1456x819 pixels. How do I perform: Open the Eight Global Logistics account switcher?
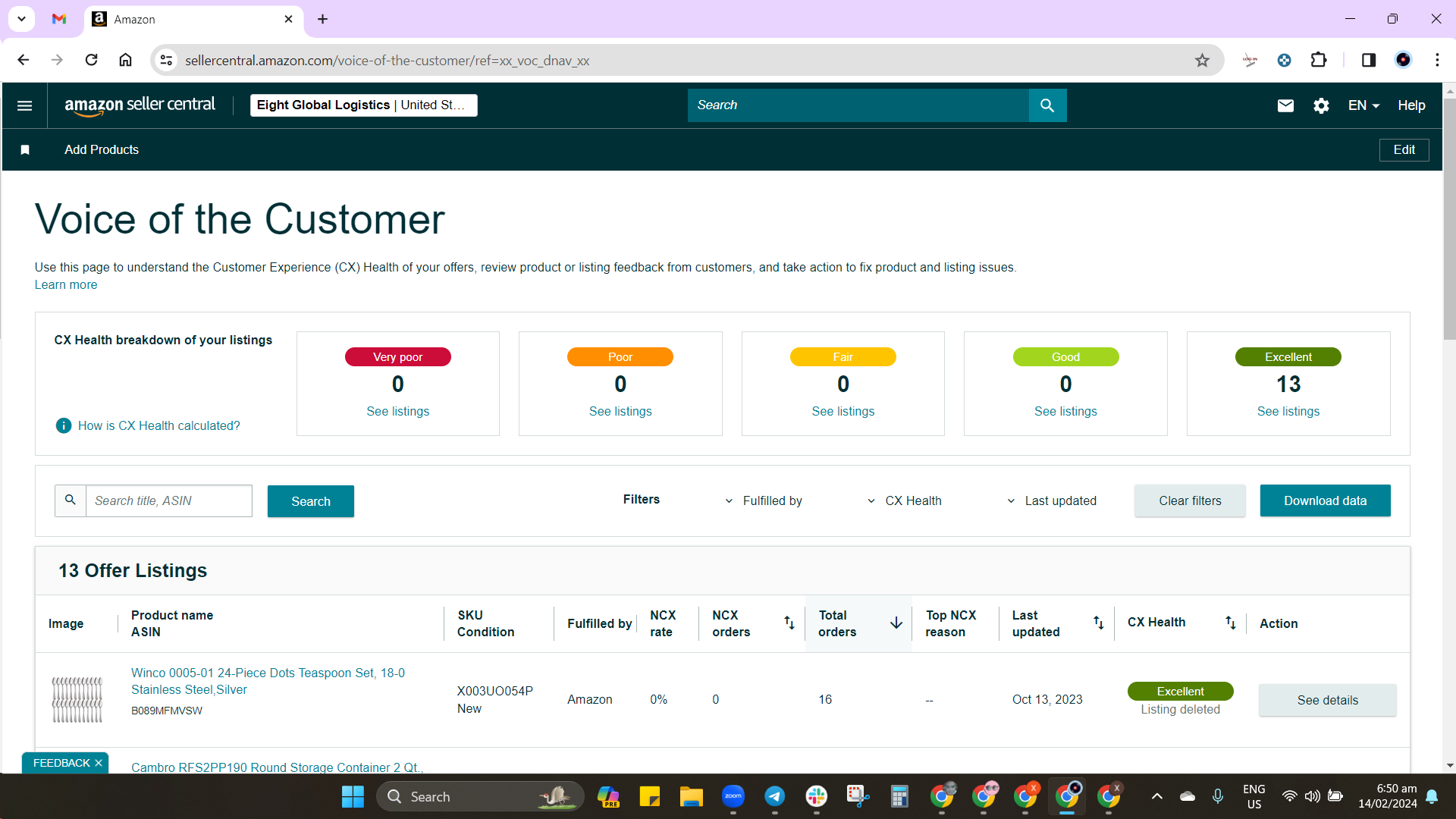coord(364,105)
